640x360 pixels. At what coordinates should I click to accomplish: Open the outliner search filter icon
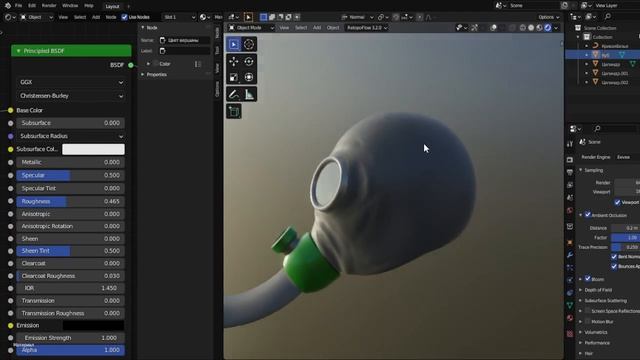tap(608, 16)
